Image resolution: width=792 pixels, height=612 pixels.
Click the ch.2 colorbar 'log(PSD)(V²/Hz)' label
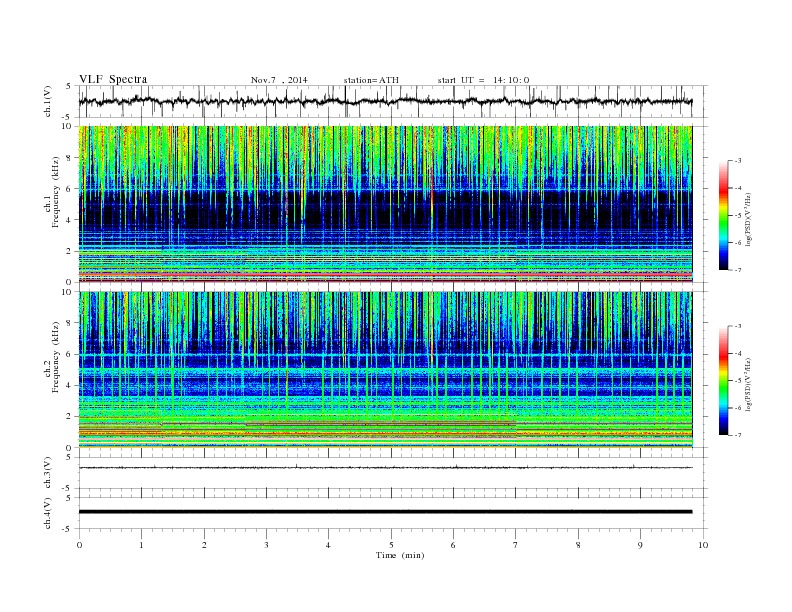[x=749, y=384]
